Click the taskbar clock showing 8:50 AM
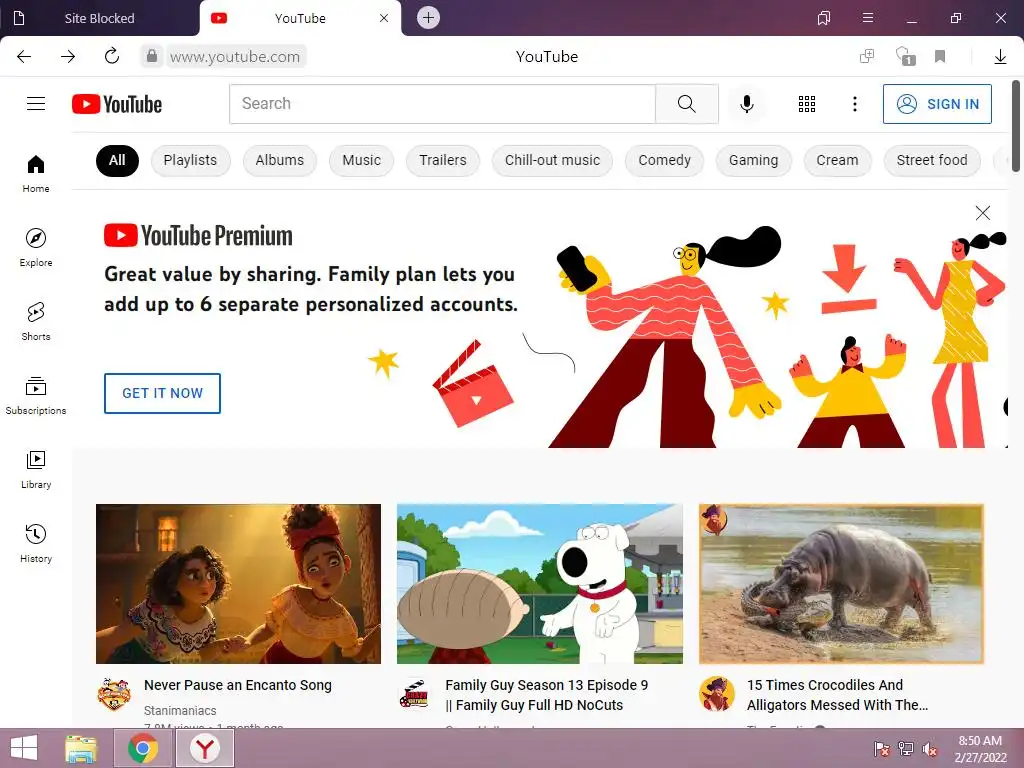Screen dimensions: 1024x768 pyautogui.click(x=980, y=748)
